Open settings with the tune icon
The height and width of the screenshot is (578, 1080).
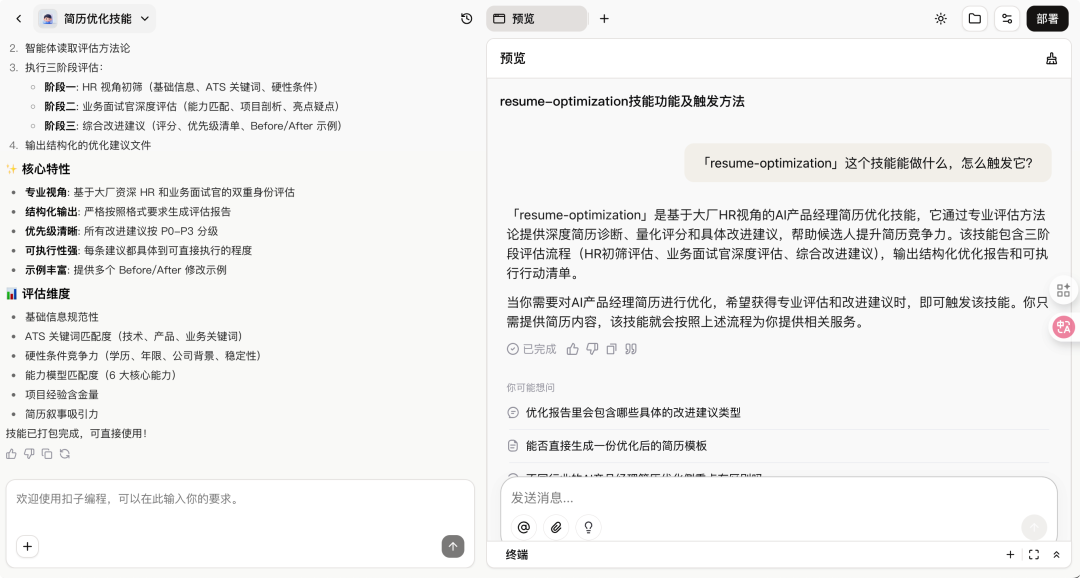pyautogui.click(x=1008, y=18)
